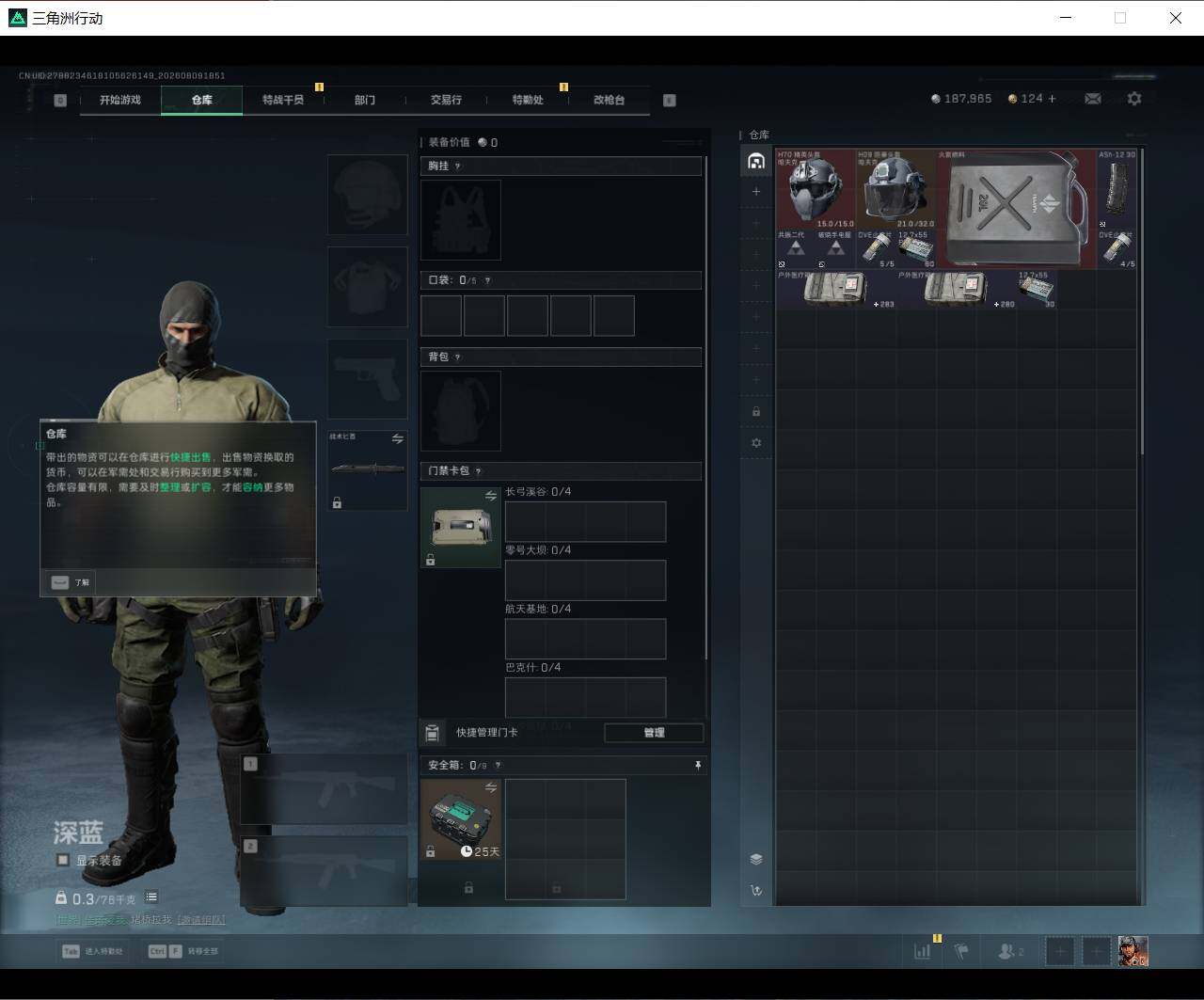
Task: Click primary weapon slot 2
Action: click(325, 871)
